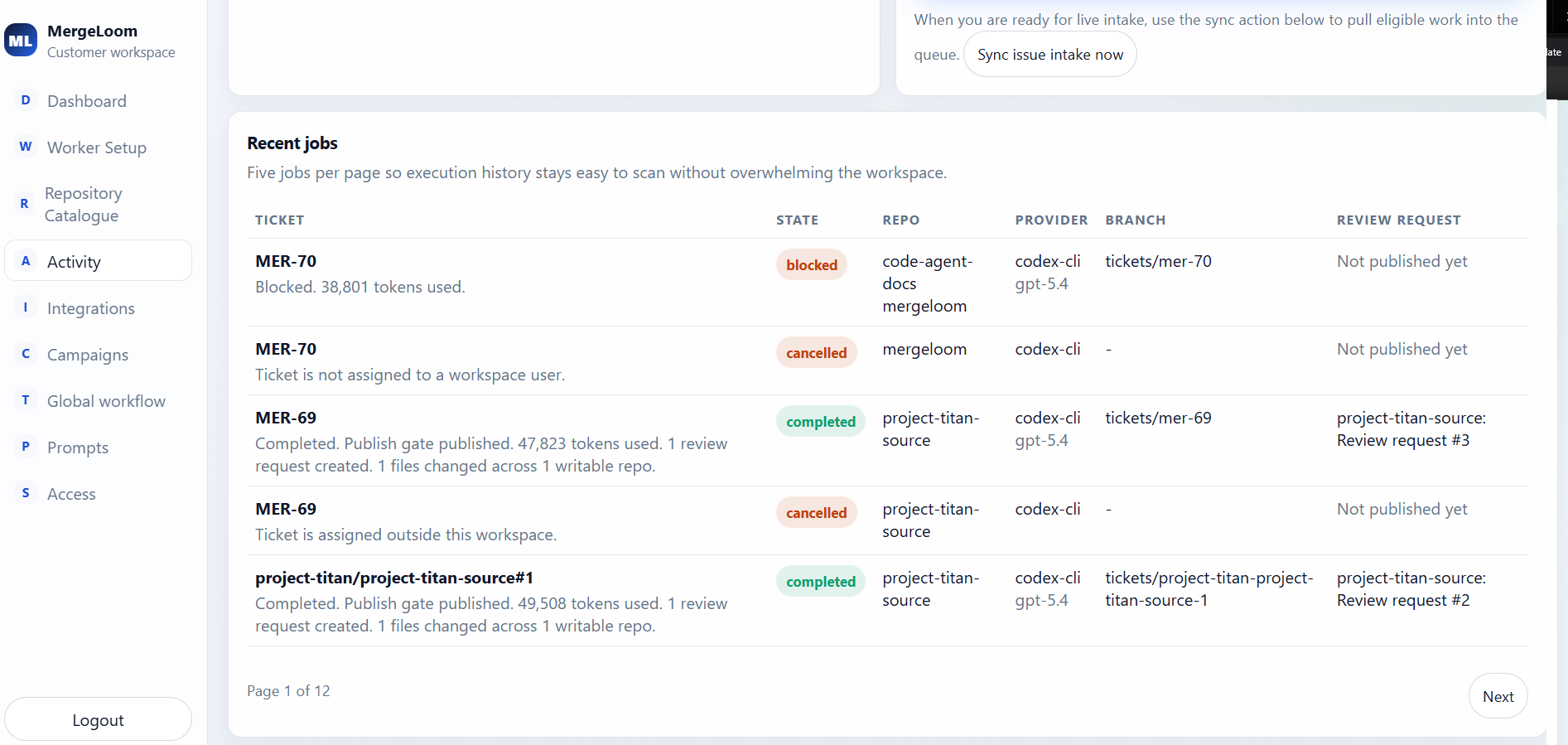
Task: Select the completed MER-69 ticket title
Action: point(286,418)
